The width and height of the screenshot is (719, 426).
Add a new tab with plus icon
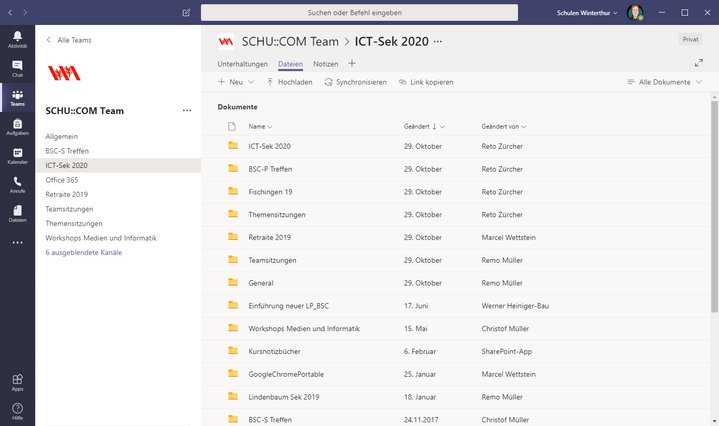tap(352, 63)
